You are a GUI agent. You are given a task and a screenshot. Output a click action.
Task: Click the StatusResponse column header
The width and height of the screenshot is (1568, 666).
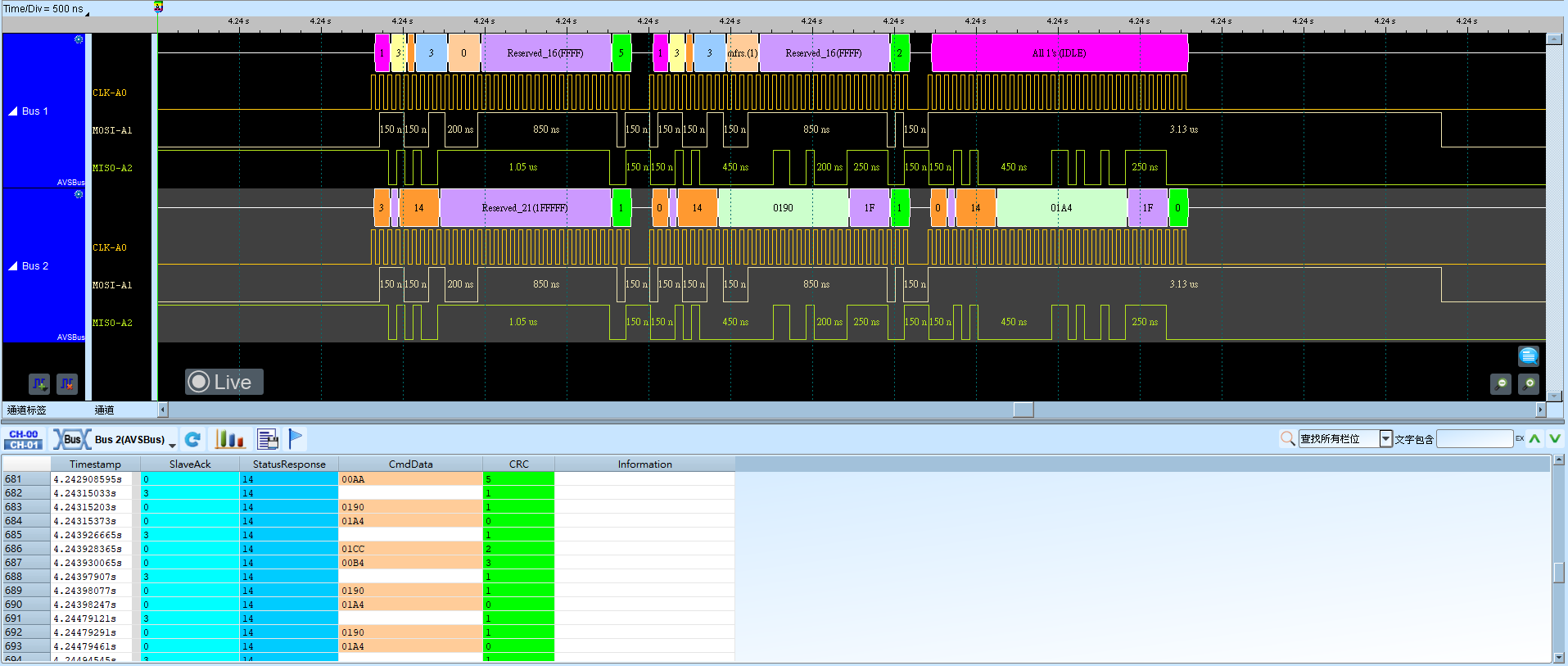coord(289,464)
